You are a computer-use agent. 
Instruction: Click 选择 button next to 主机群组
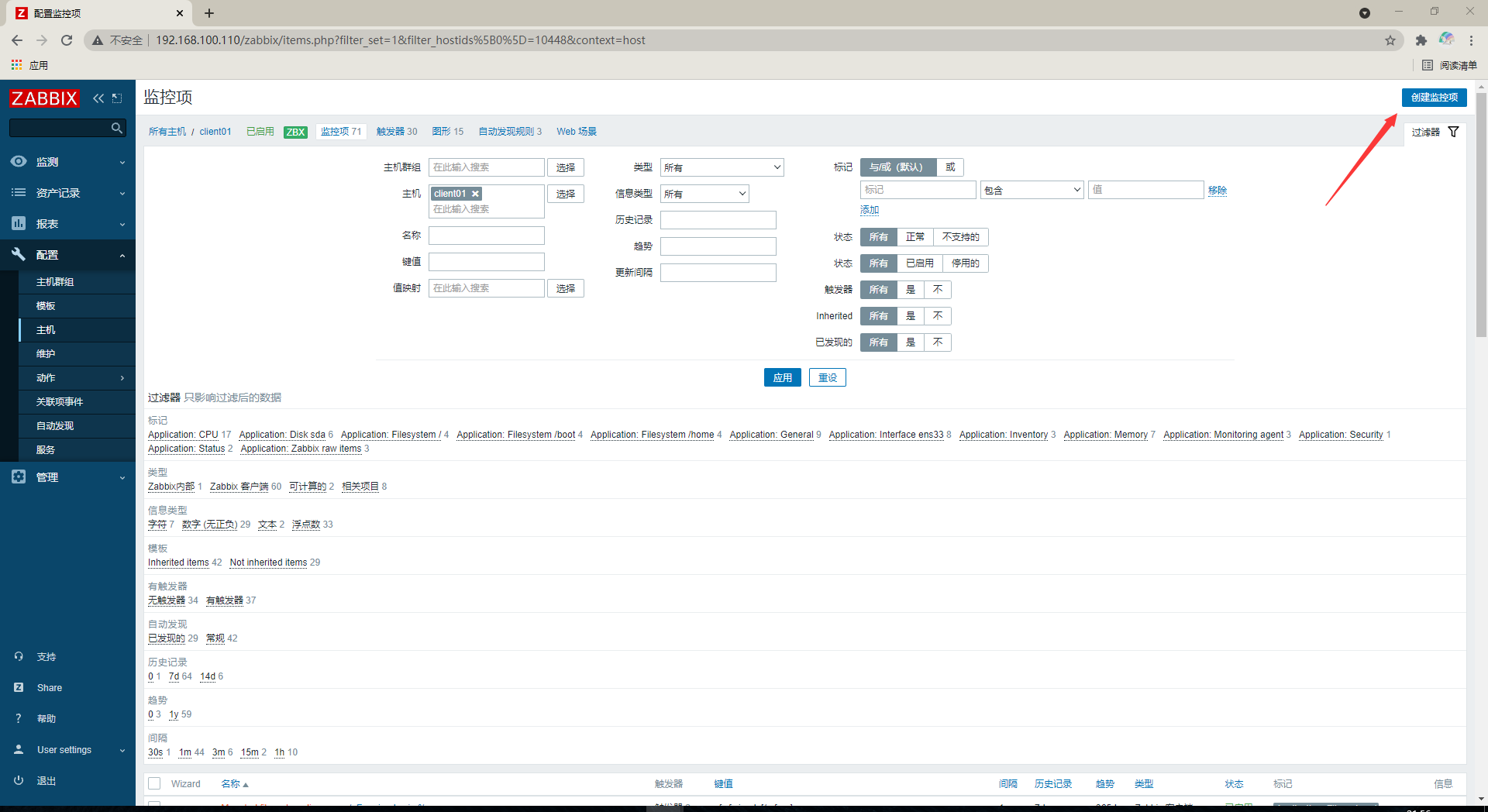(x=565, y=167)
